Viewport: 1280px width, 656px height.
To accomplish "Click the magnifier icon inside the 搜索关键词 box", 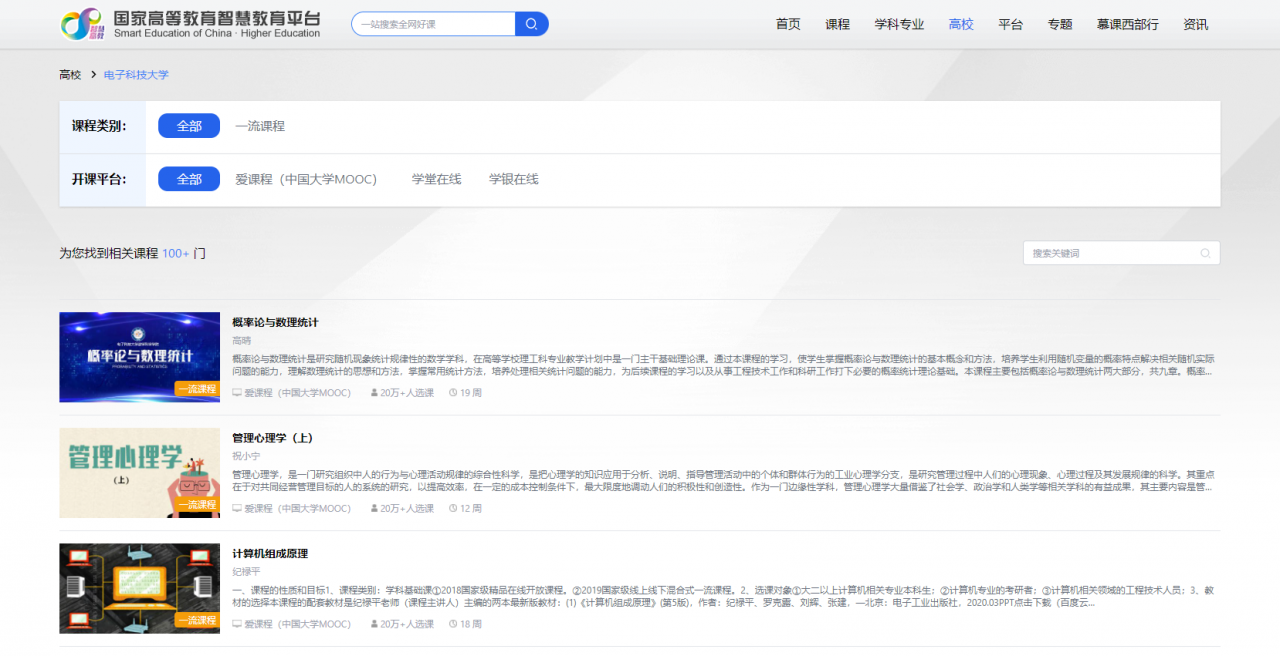I will pyautogui.click(x=1205, y=253).
